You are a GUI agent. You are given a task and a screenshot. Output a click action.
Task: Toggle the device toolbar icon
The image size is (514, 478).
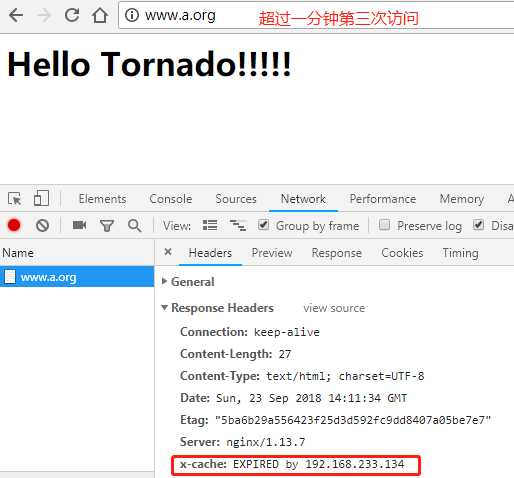coord(41,198)
